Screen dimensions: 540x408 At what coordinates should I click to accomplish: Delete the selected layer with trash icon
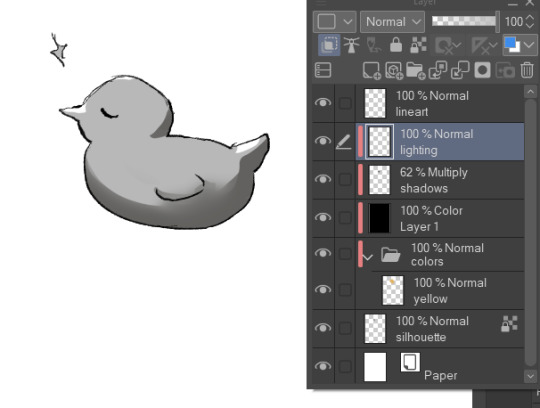[x=527, y=70]
